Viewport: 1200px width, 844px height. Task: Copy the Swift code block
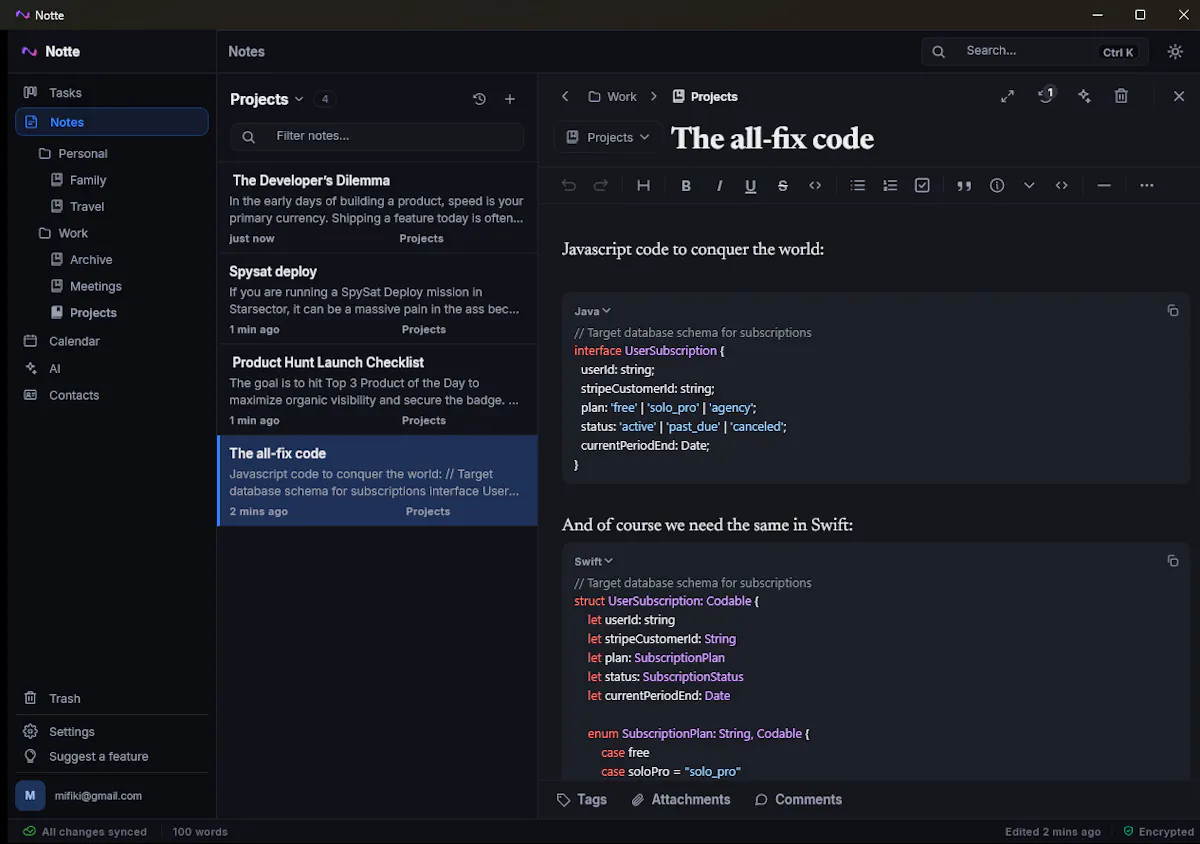tap(1173, 561)
